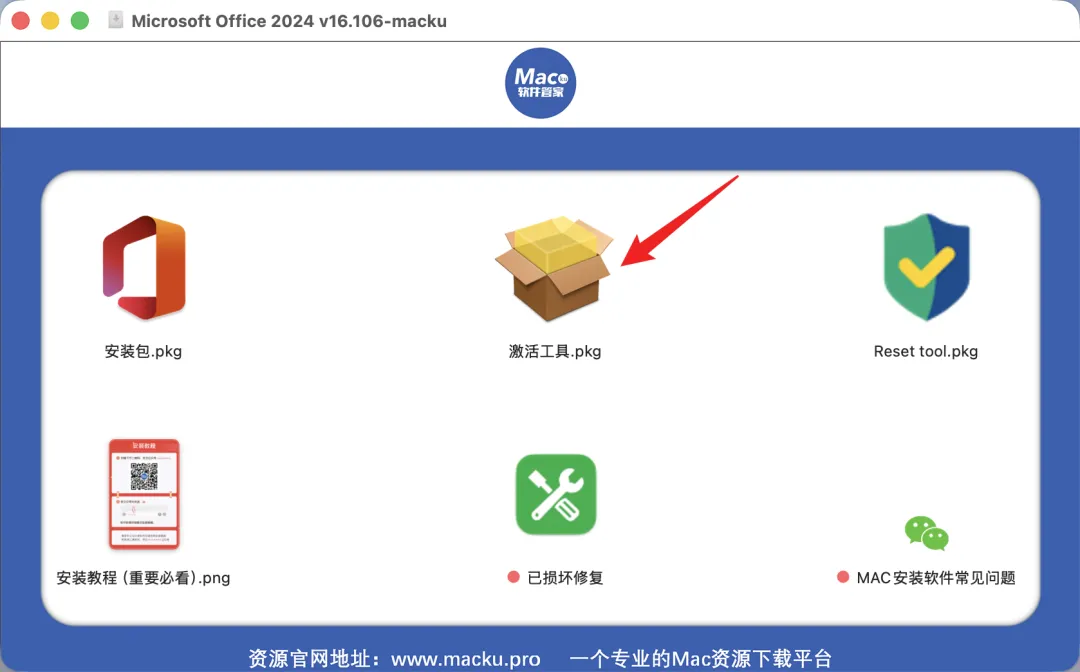The height and width of the screenshot is (672, 1080).
Task: Open the 安装教程 png thumbnail
Action: [x=144, y=494]
